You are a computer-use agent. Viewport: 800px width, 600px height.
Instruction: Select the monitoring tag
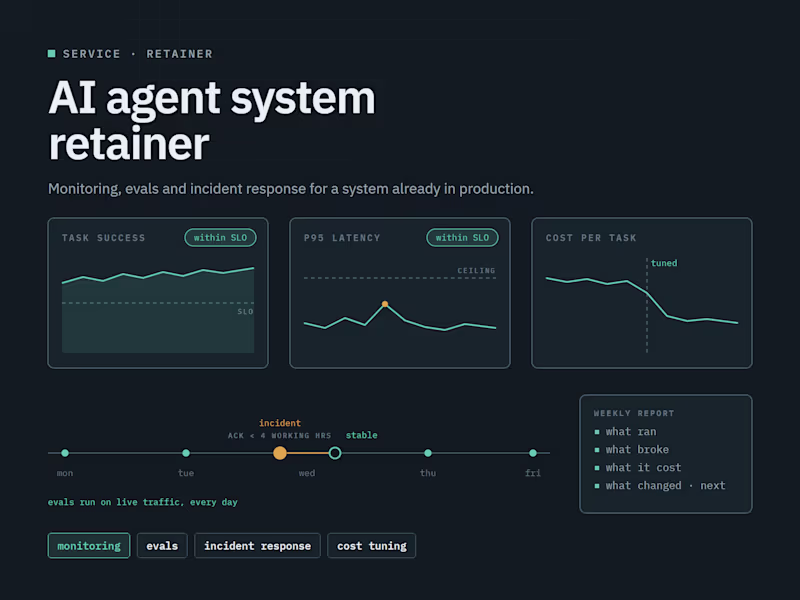tap(89, 545)
